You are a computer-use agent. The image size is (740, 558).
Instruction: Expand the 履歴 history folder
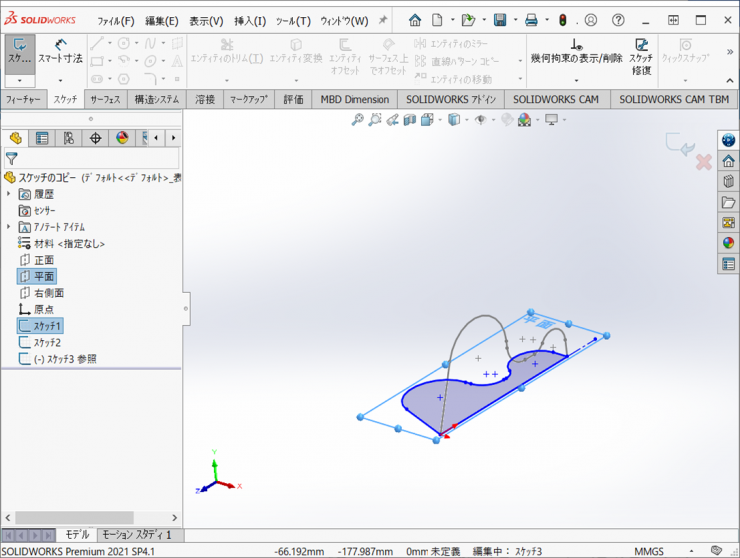click(9, 194)
